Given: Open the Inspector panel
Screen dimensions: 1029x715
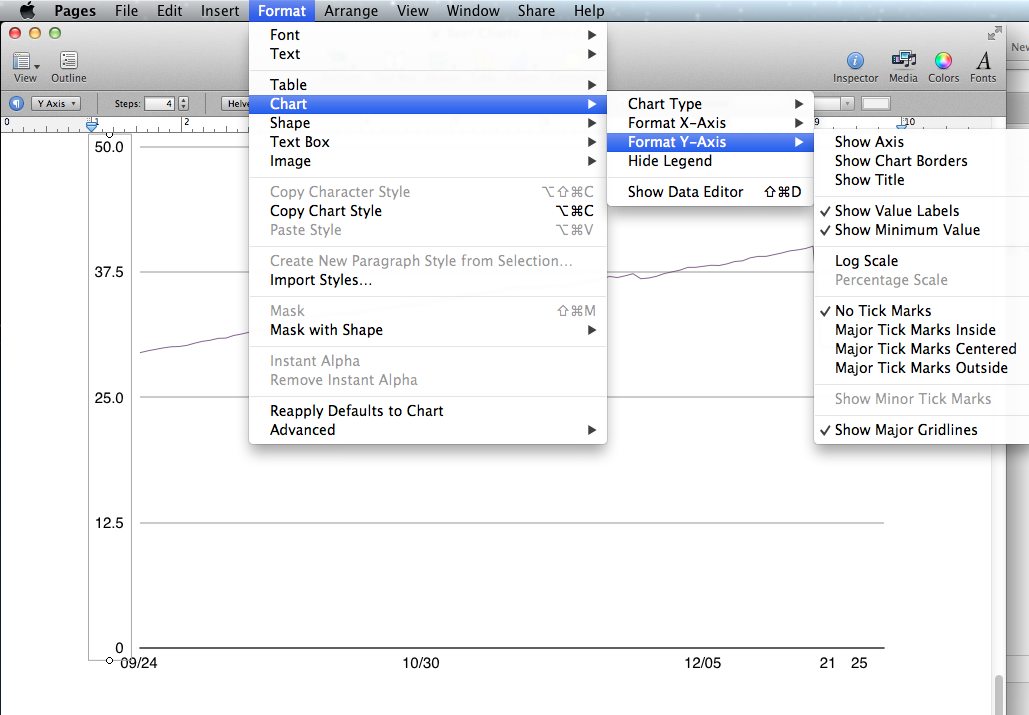Looking at the screenshot, I should pyautogui.click(x=855, y=67).
